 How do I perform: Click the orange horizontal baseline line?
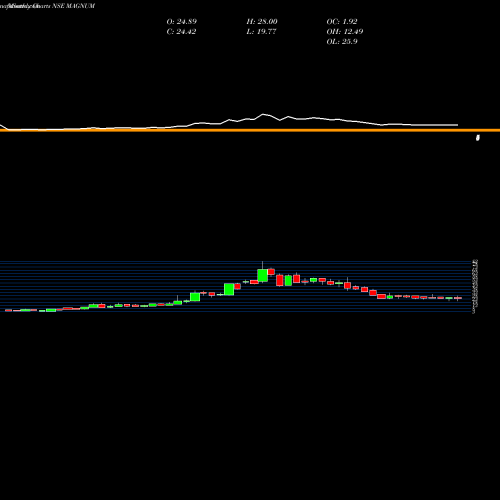[x=250, y=130]
